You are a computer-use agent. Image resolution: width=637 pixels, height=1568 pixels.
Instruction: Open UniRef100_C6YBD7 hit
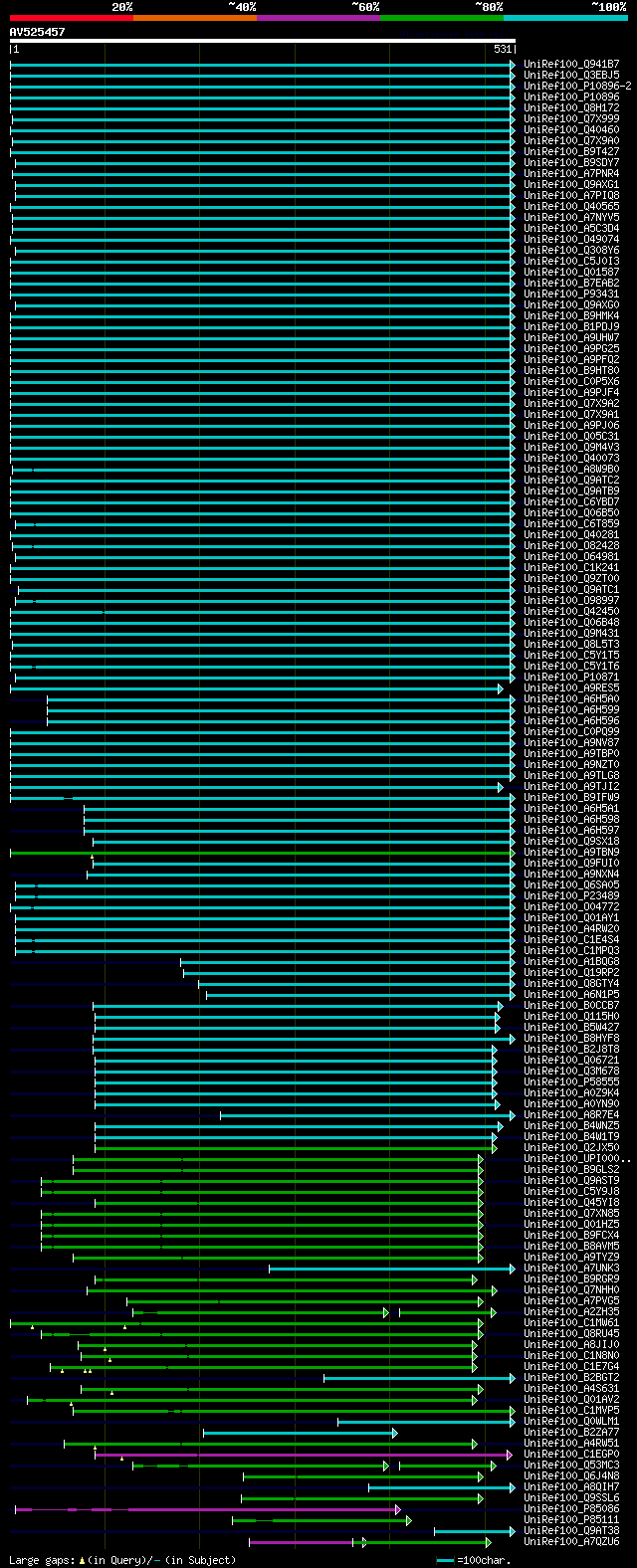(571, 501)
